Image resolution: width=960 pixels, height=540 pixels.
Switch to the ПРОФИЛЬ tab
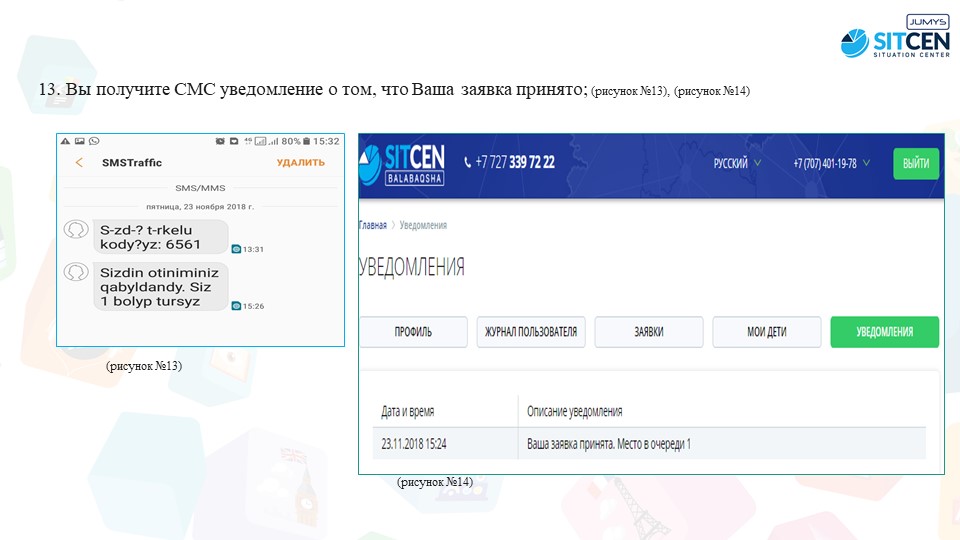413,332
